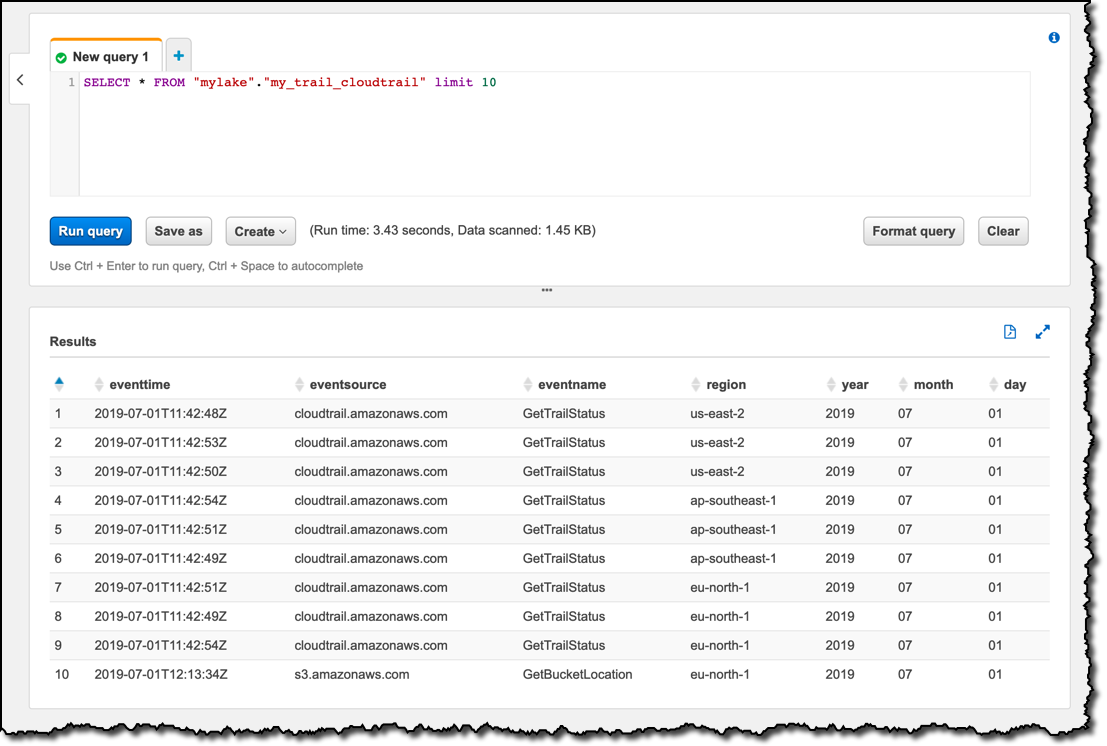1107x746 pixels.
Task: Click the Run query button
Action: pyautogui.click(x=90, y=231)
